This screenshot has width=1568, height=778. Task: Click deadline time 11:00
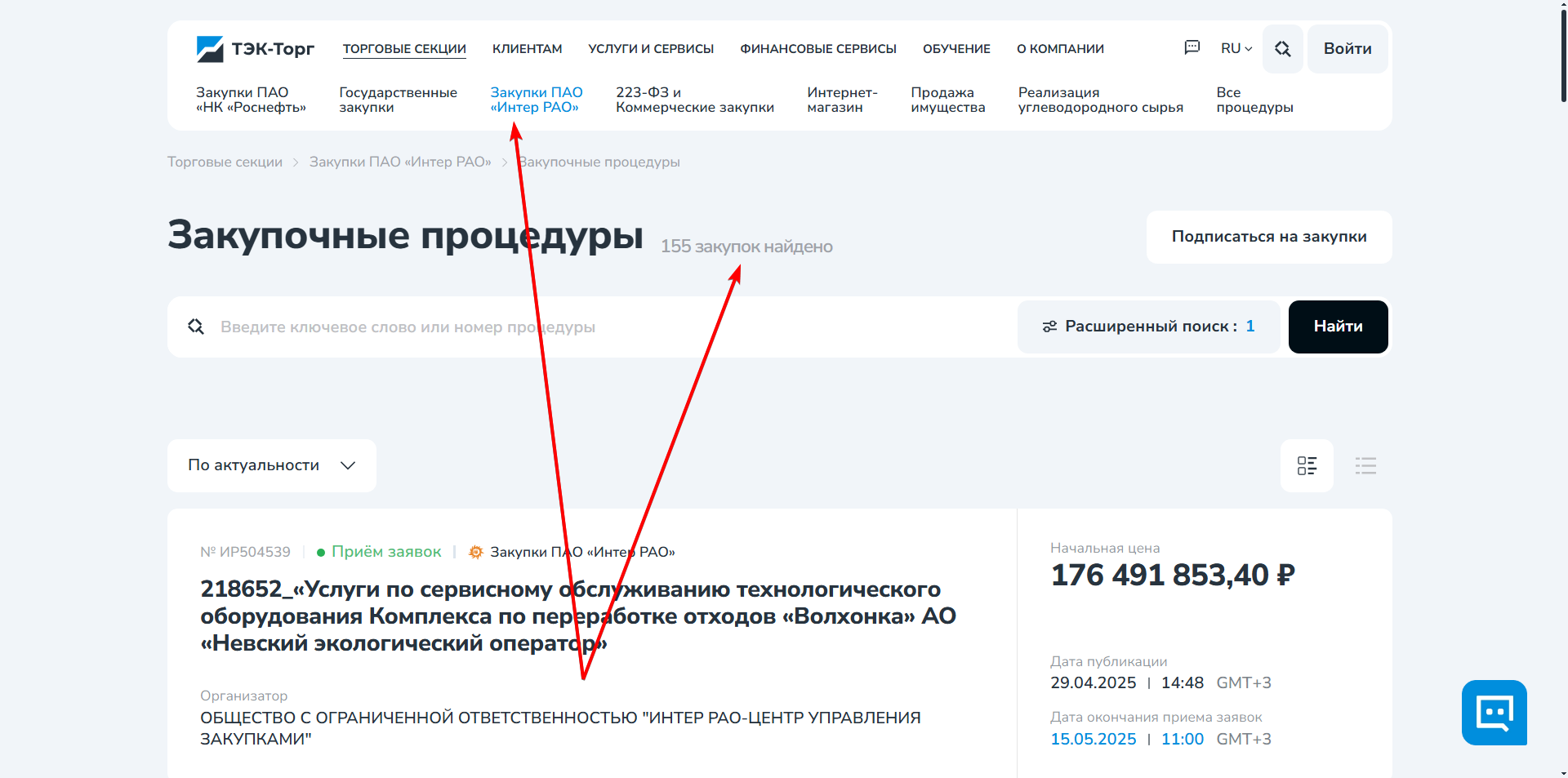coord(1183,740)
